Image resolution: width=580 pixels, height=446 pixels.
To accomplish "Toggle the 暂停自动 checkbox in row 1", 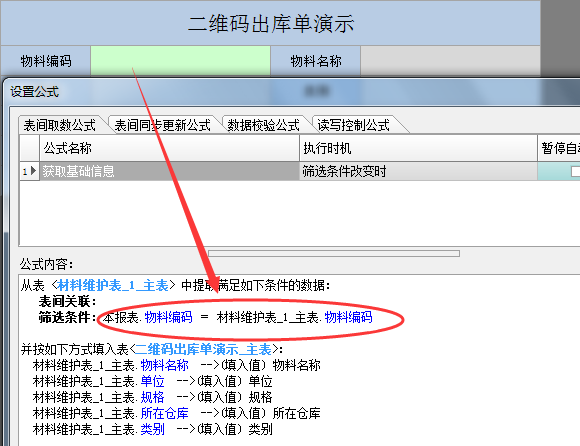I will pyautogui.click(x=575, y=172).
